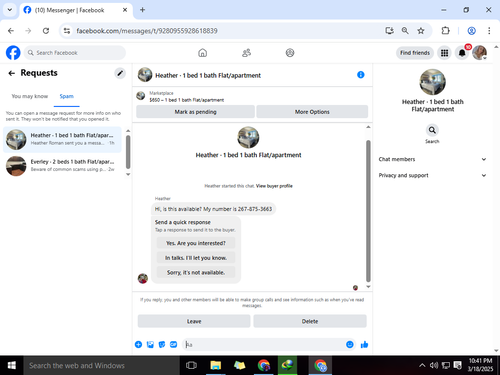Open Chrome three-dot menu
This screenshot has height=375, width=500.
click(489, 31)
